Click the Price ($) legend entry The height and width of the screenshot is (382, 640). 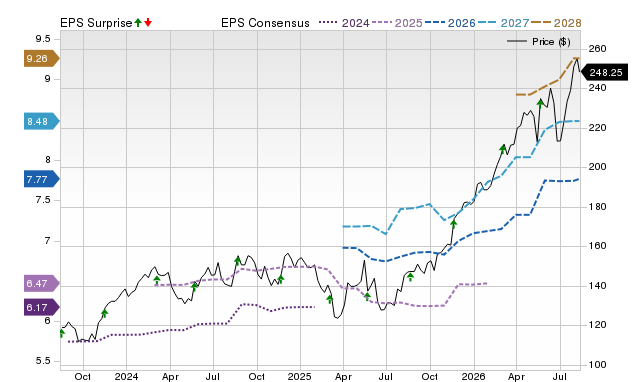pyautogui.click(x=539, y=42)
